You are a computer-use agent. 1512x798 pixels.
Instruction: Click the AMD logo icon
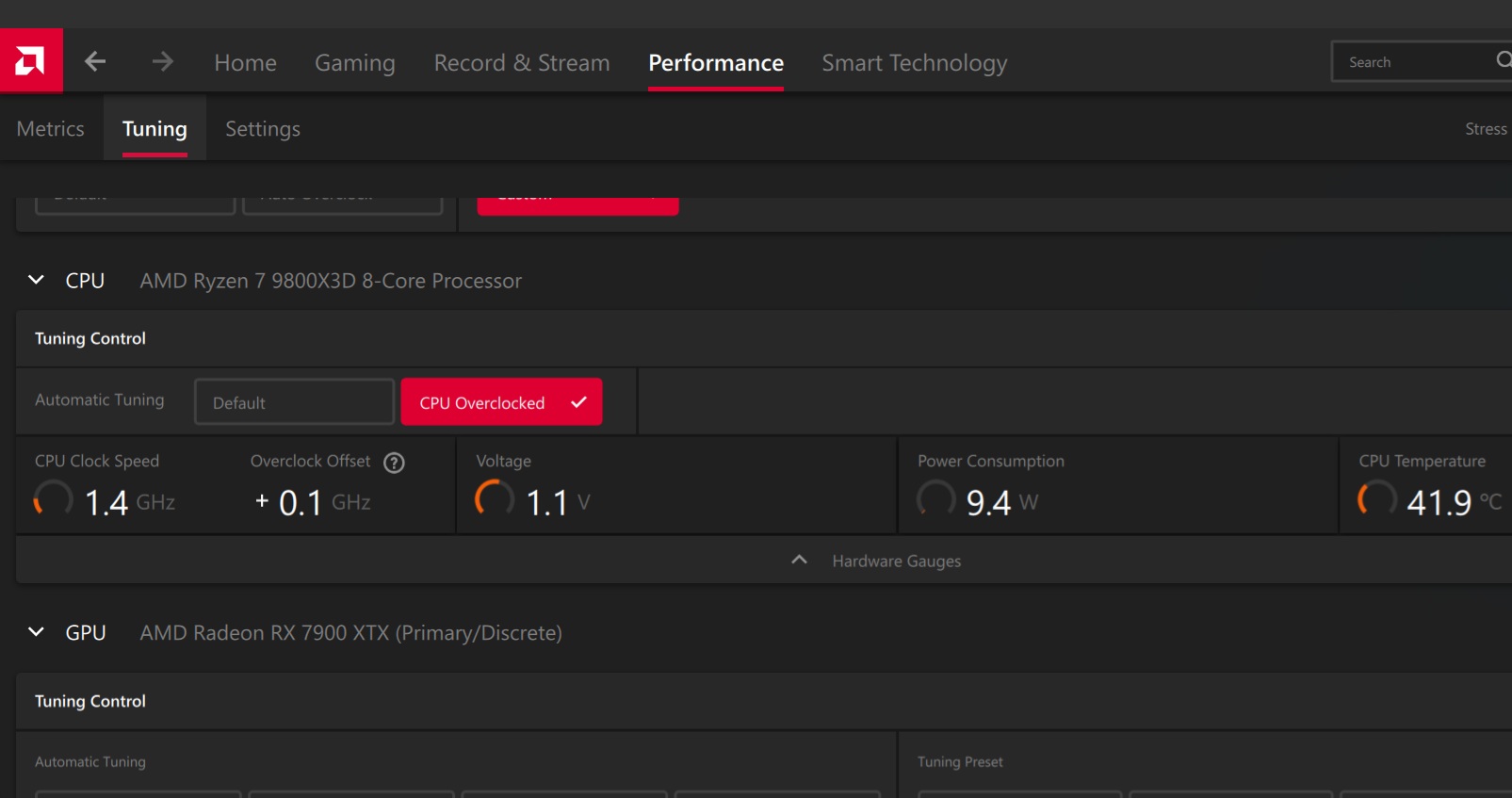click(x=31, y=61)
